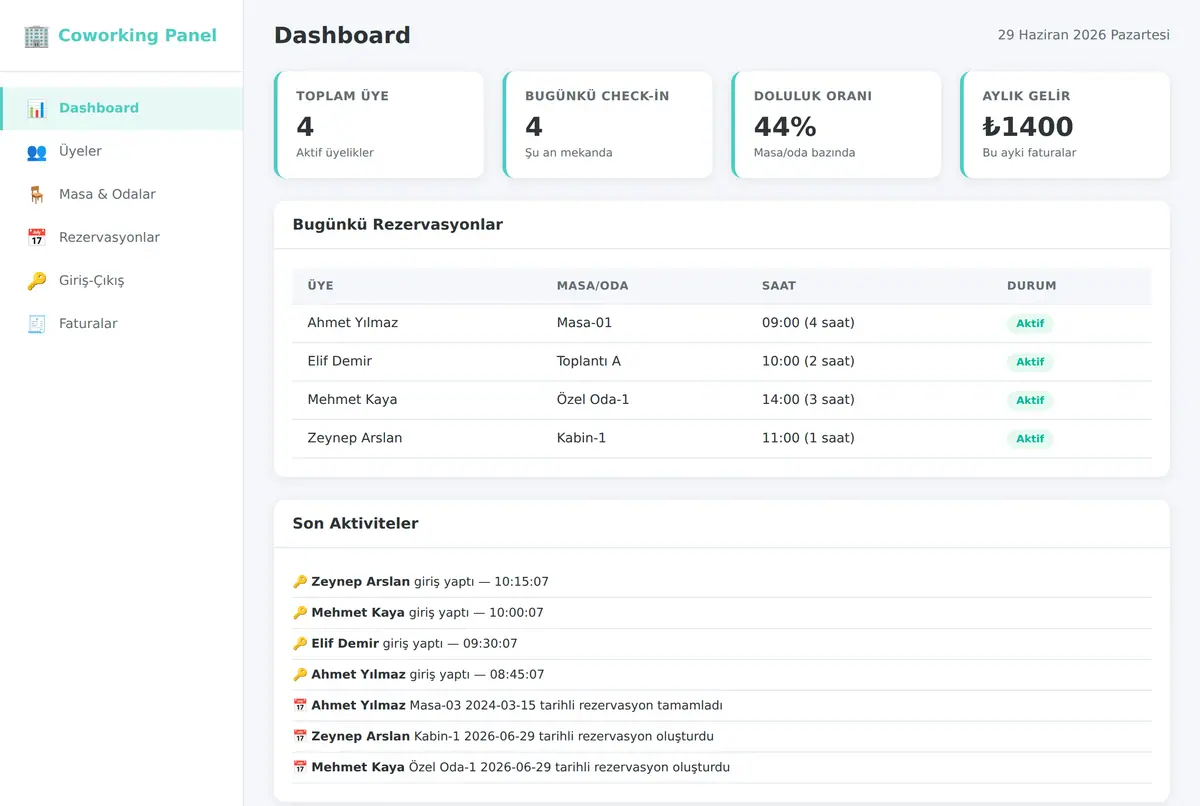Viewport: 1200px width, 806px height.
Task: Click key icon next to Mehmet Kaya check-in
Action: coord(300,612)
